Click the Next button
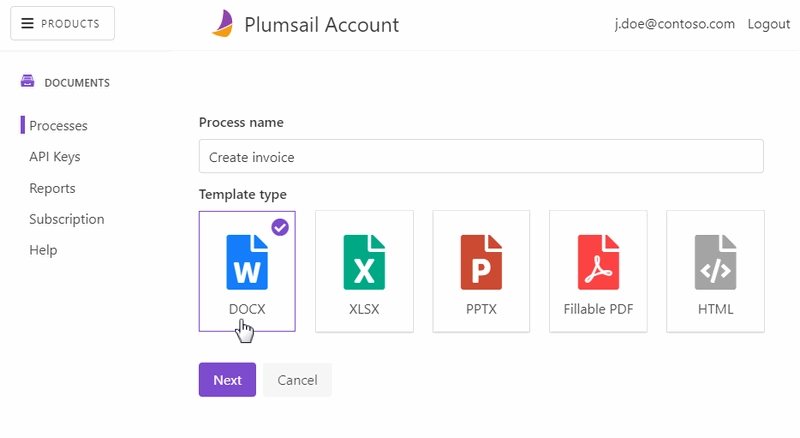This screenshot has width=800, height=438. point(227,380)
